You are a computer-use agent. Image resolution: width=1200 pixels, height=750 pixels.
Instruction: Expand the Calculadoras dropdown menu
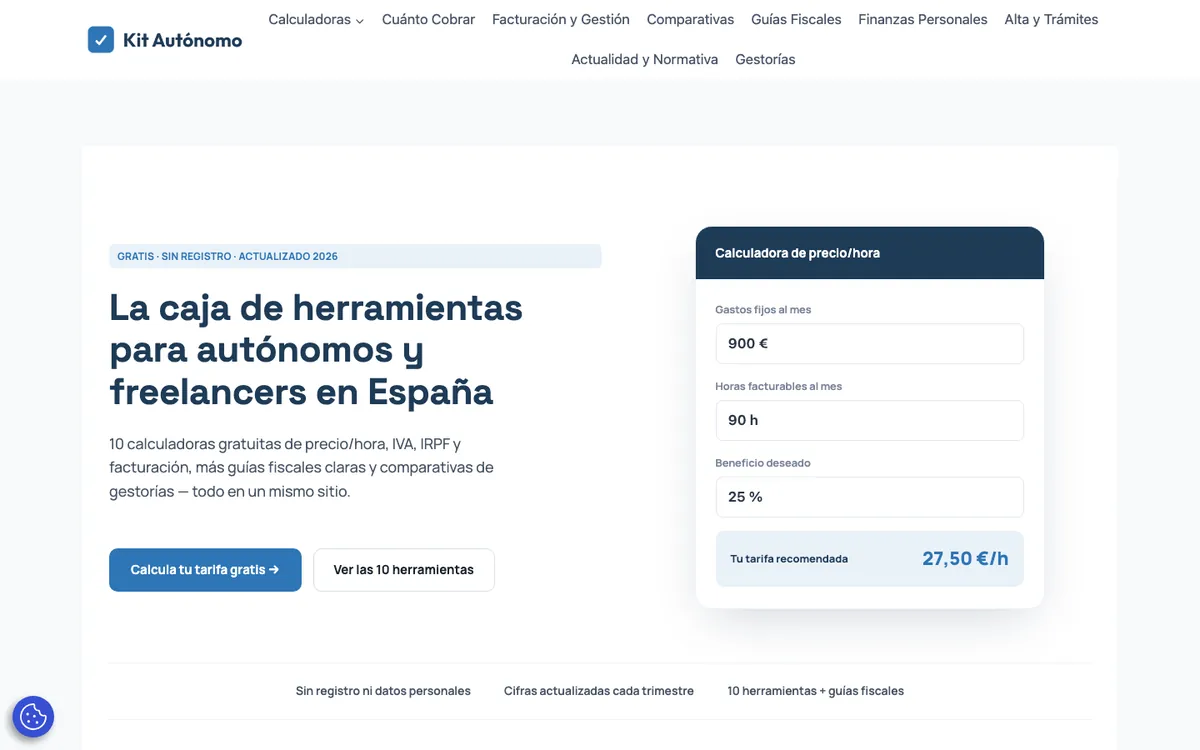(316, 20)
